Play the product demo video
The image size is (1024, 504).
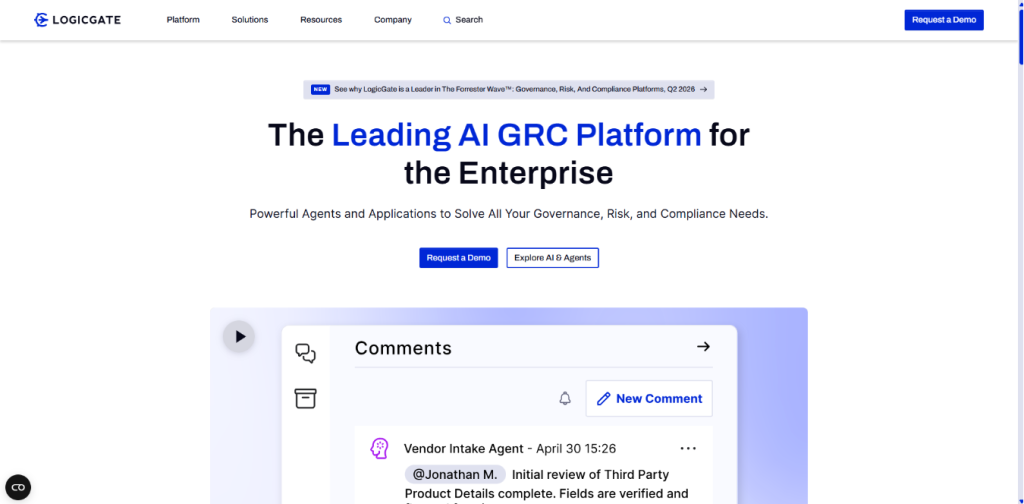pyautogui.click(x=239, y=337)
